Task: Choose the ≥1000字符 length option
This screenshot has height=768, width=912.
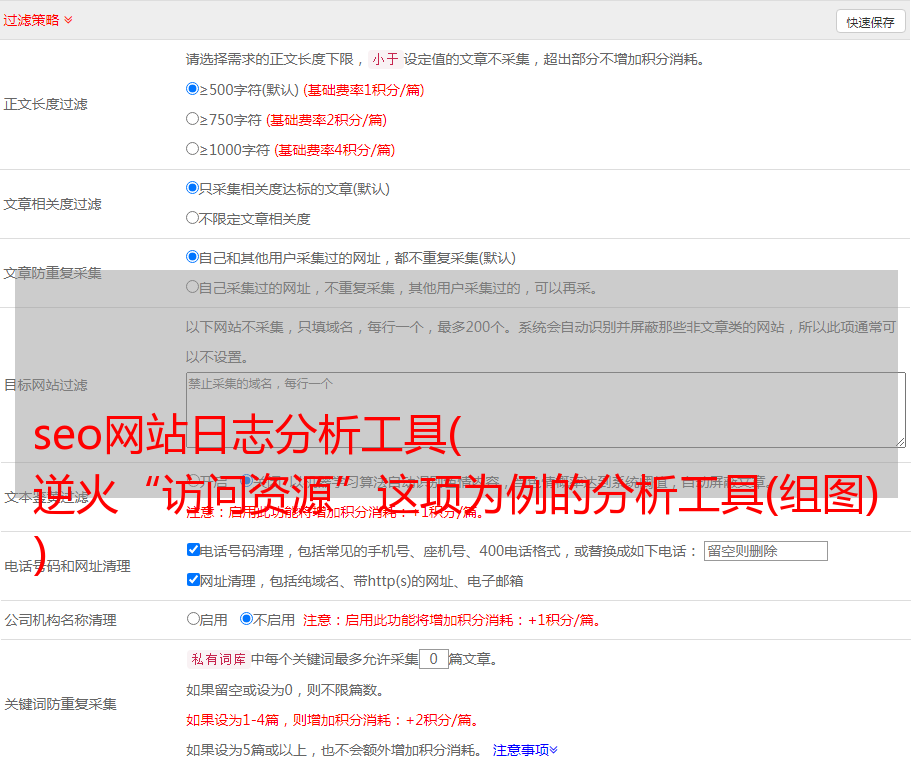Action: [x=193, y=149]
